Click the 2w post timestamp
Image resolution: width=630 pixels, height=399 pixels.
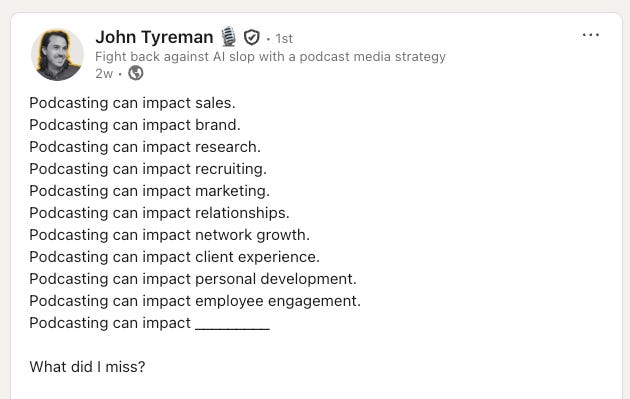(104, 74)
